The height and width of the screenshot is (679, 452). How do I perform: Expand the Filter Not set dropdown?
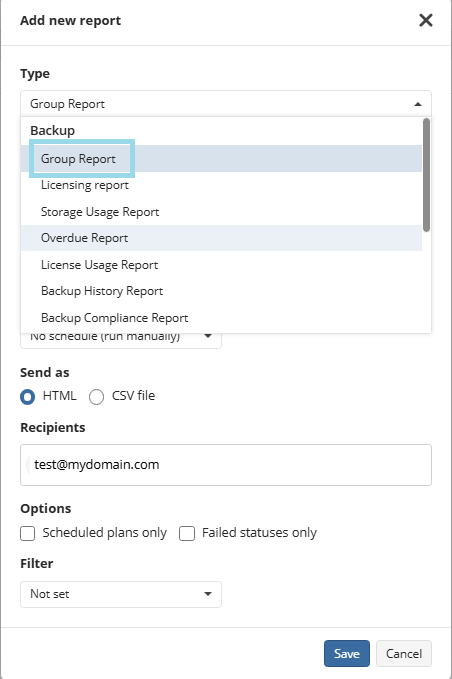pos(121,594)
